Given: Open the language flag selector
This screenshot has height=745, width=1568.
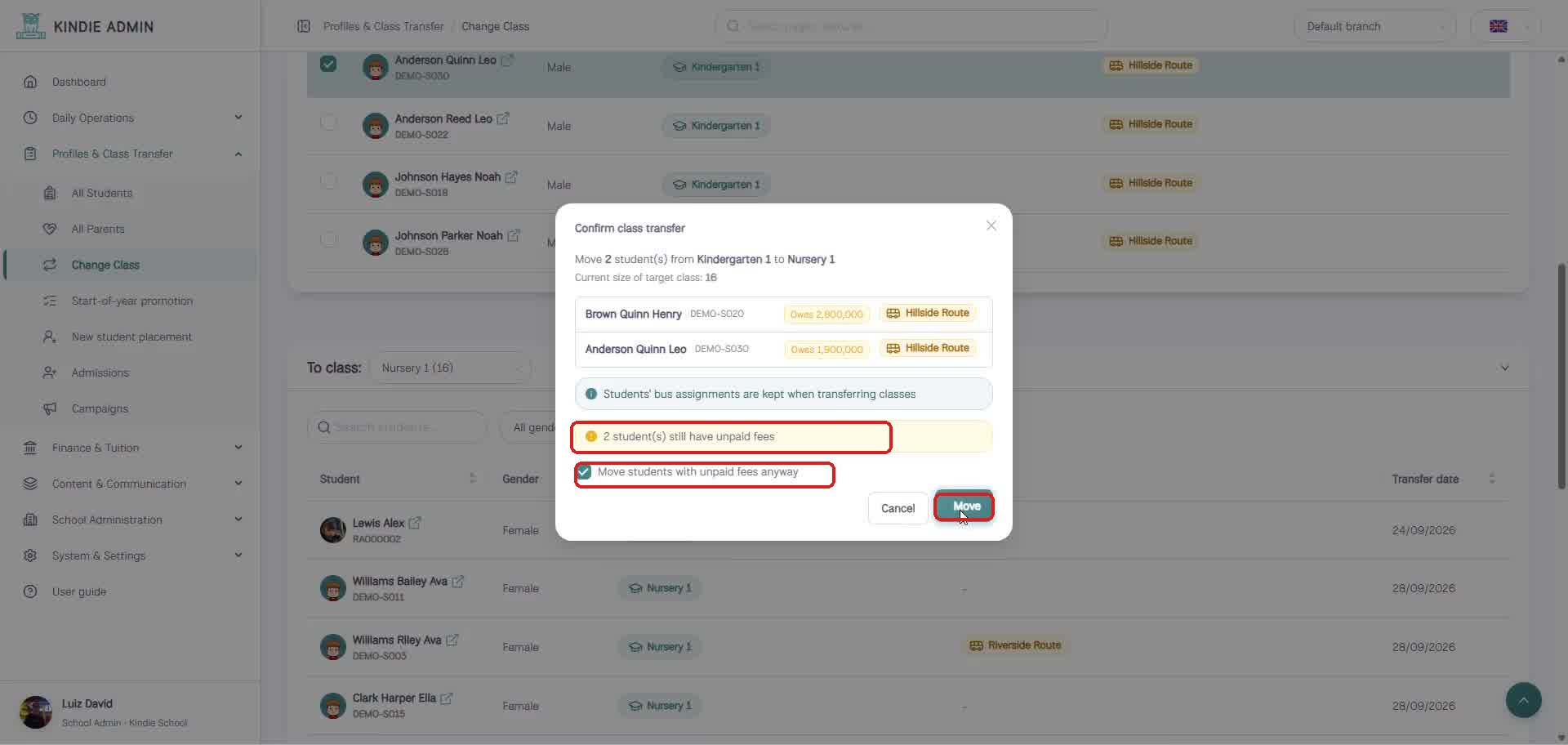Looking at the screenshot, I should tap(1506, 26).
